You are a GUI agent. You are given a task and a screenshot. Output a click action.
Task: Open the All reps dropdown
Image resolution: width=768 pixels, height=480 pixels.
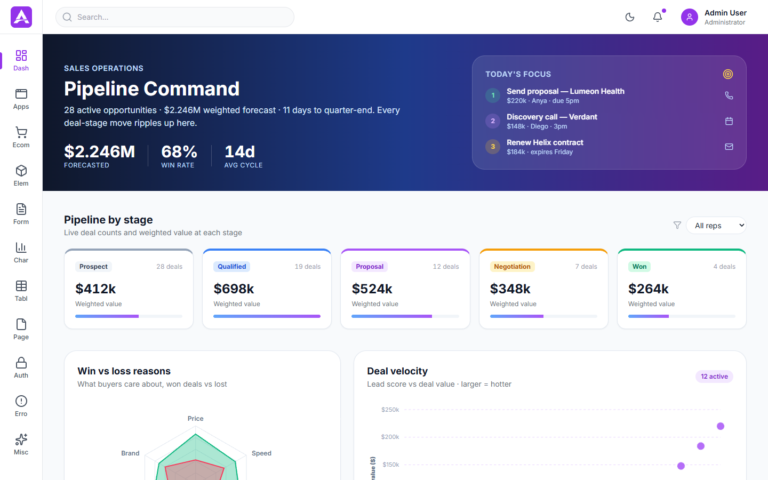click(x=716, y=225)
